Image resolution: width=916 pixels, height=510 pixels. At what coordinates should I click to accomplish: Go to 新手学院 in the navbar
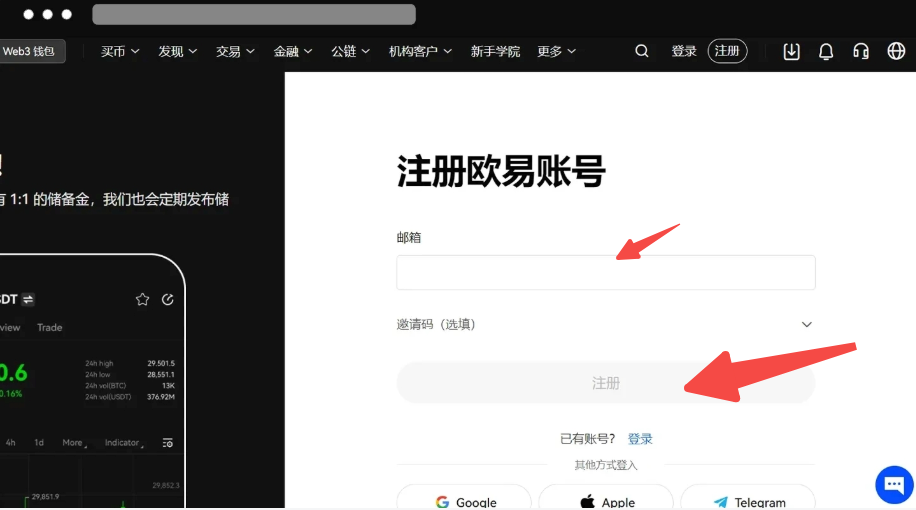coord(495,51)
